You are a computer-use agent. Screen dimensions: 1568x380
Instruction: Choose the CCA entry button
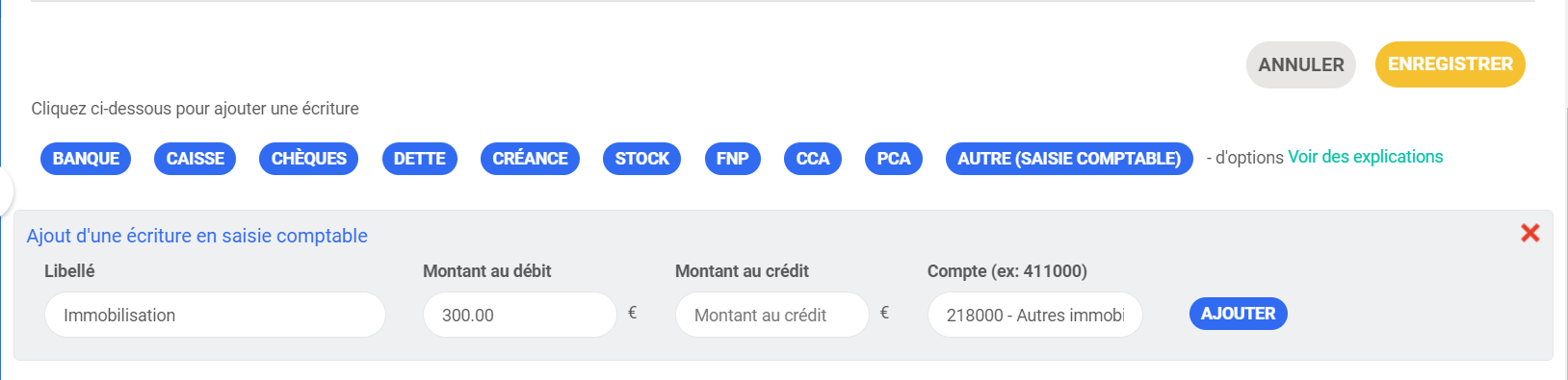coord(812,159)
